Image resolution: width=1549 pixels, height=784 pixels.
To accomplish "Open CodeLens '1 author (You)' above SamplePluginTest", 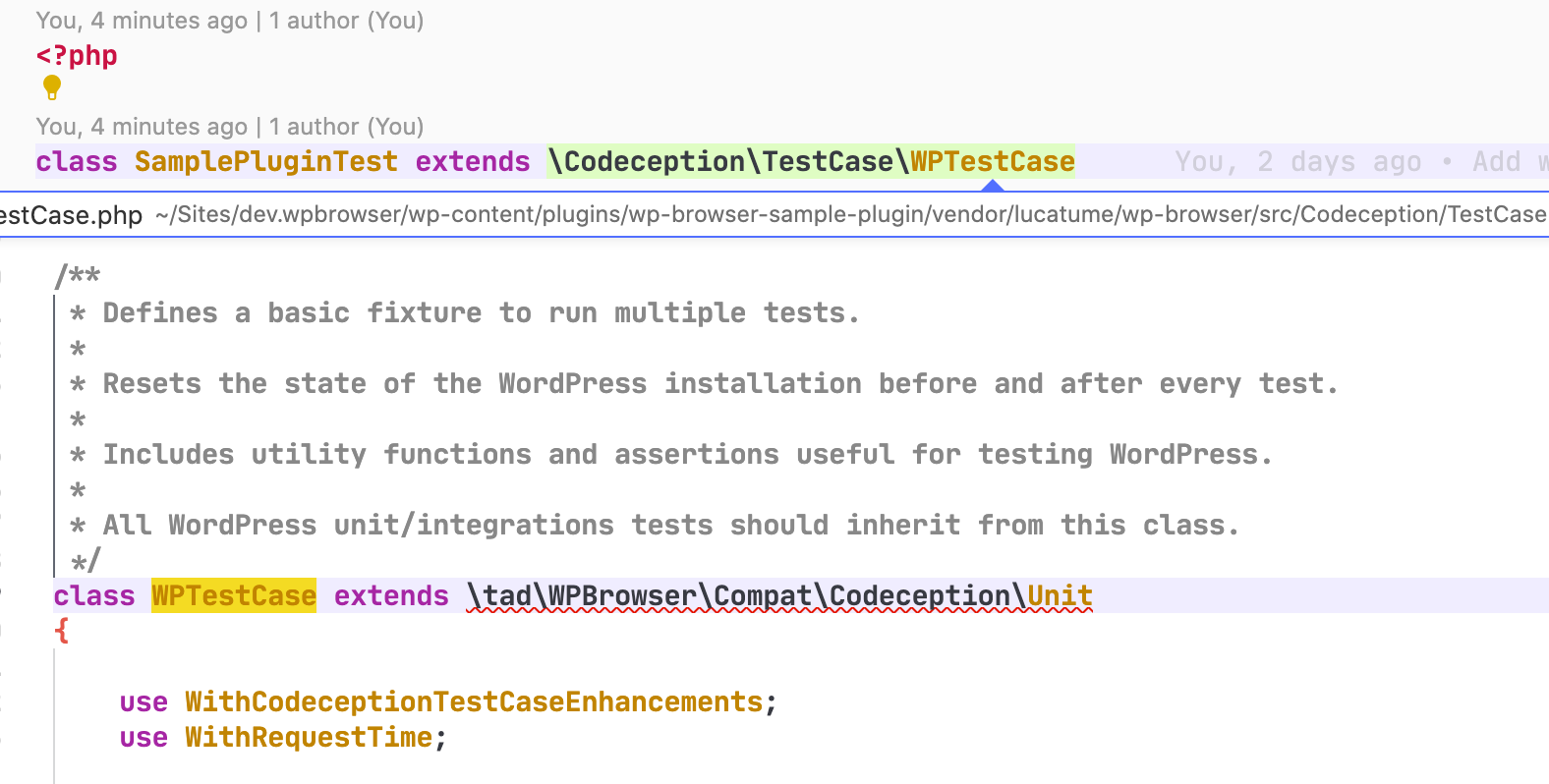I will point(345,126).
